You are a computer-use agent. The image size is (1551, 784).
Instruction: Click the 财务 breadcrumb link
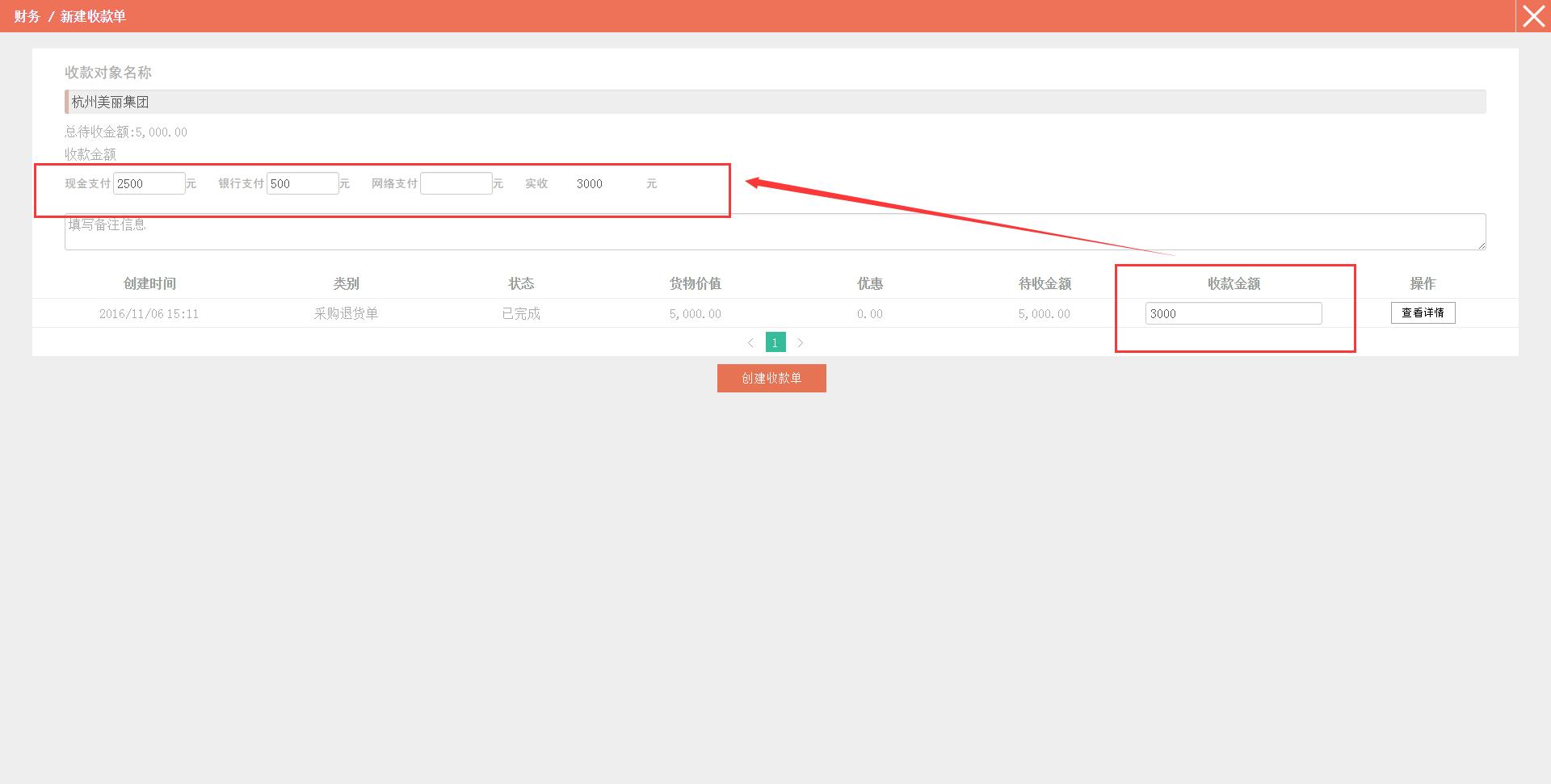coord(27,16)
